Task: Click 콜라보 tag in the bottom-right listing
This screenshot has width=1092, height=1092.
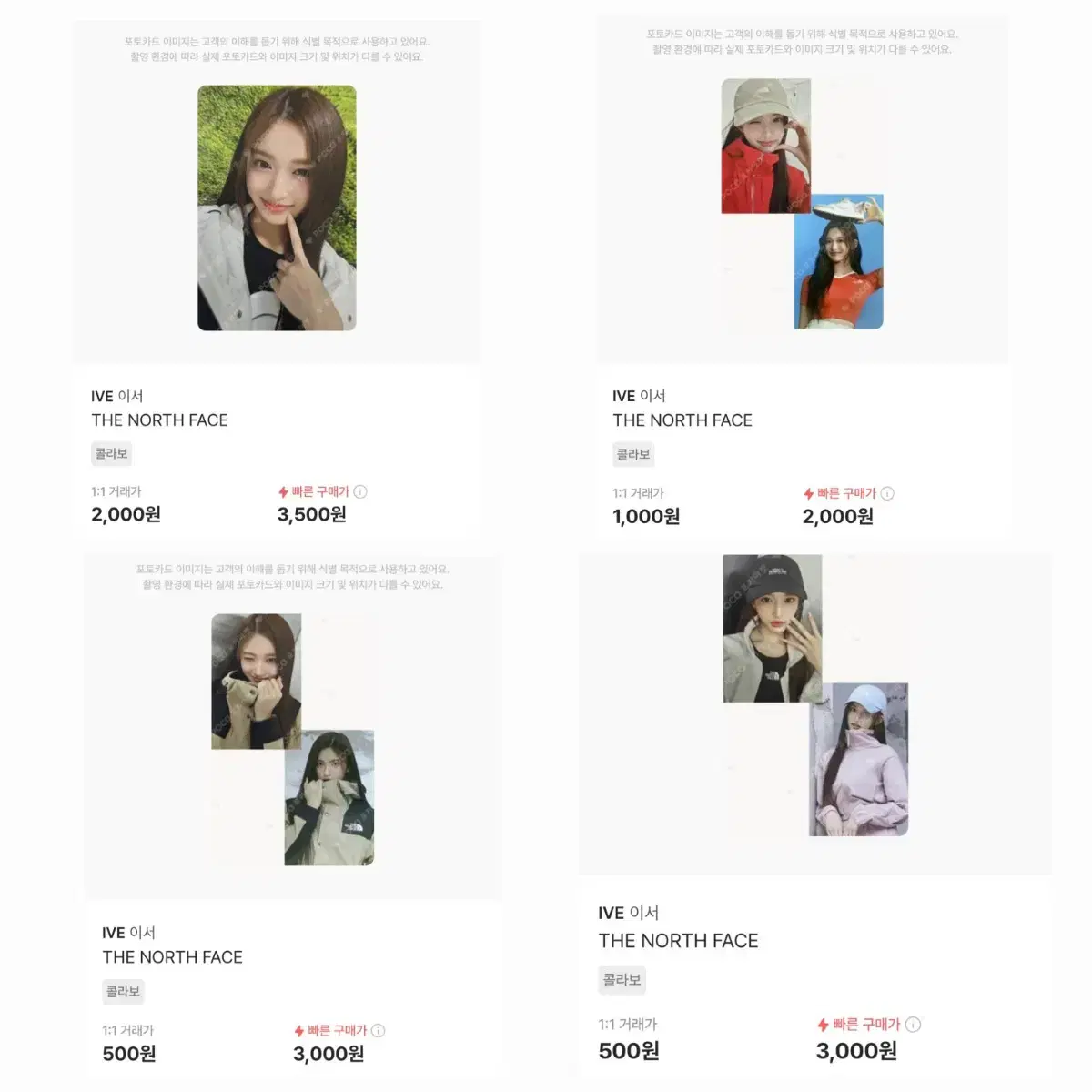Action: click(x=622, y=980)
